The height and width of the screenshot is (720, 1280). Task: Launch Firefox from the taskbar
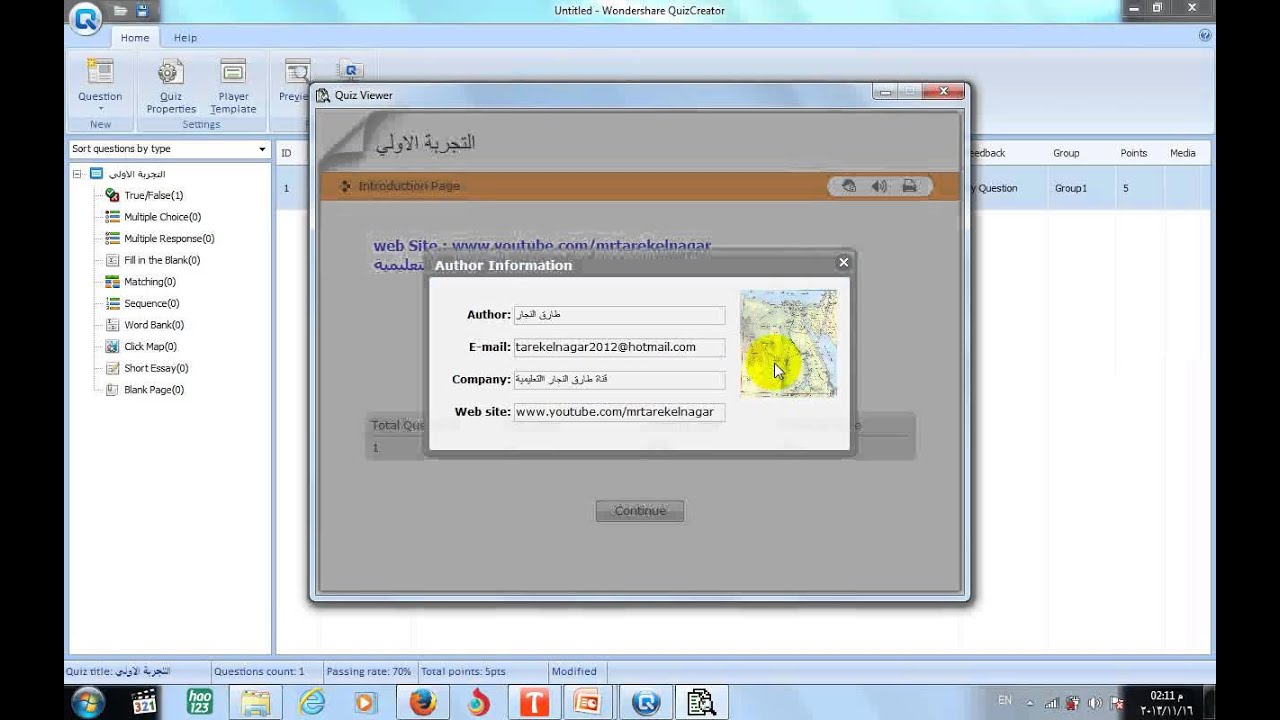423,702
